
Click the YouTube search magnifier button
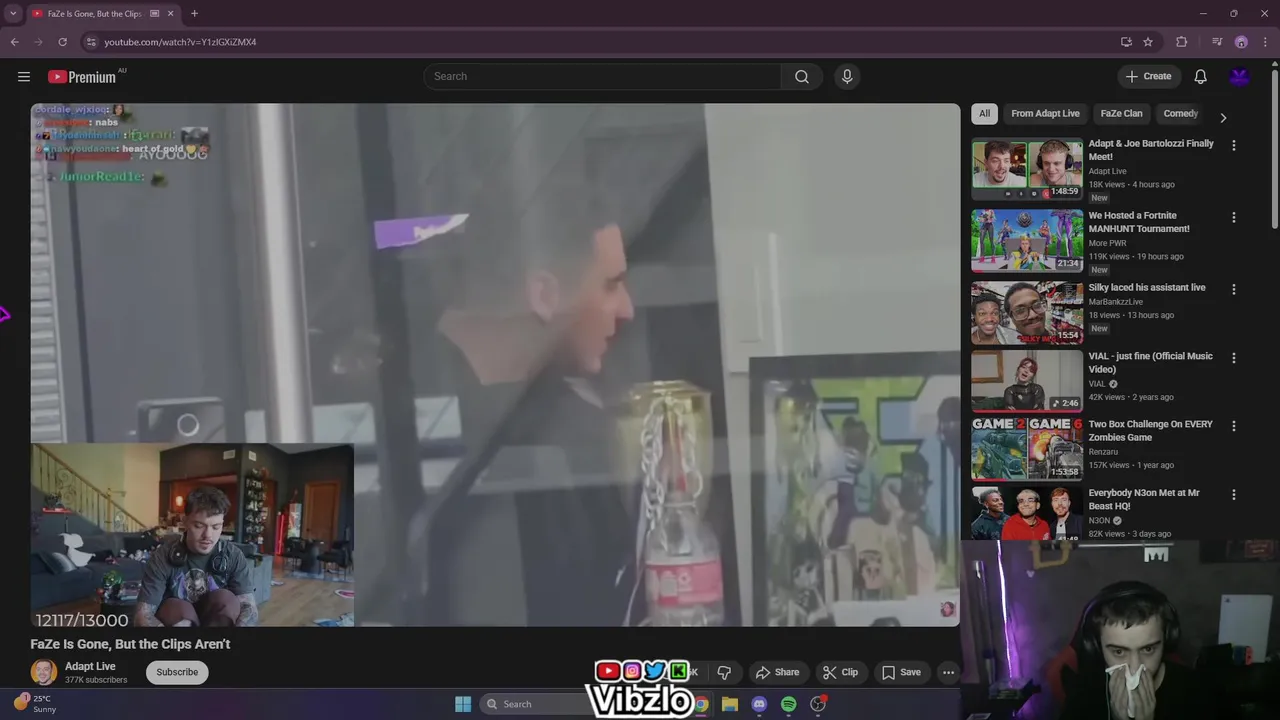click(x=802, y=76)
